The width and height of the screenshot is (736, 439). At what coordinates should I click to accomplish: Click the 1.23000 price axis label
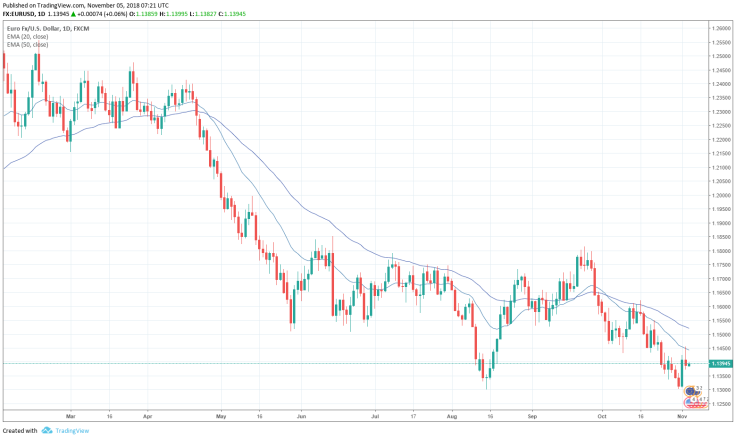[x=721, y=112]
